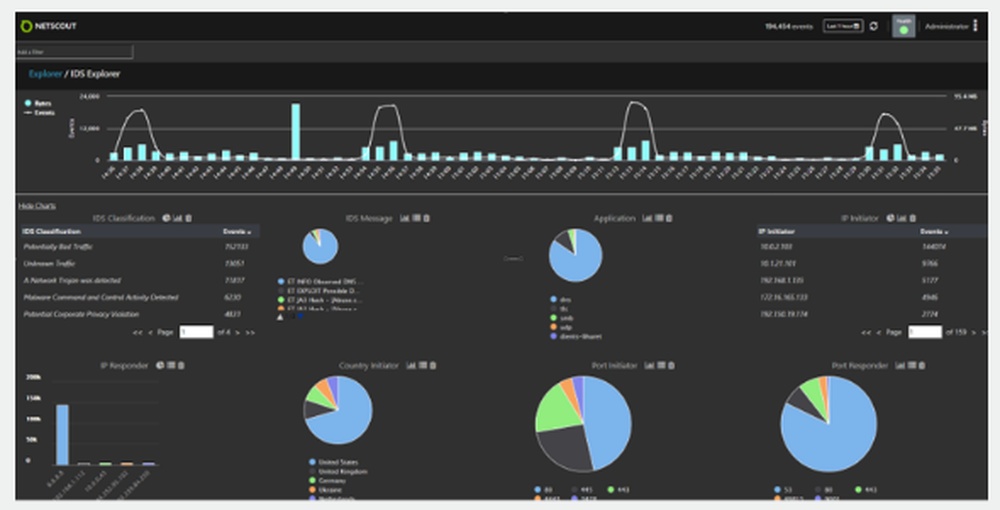Toggle Germany in Country Initiator legend
This screenshot has width=1000, height=510.
click(x=329, y=481)
